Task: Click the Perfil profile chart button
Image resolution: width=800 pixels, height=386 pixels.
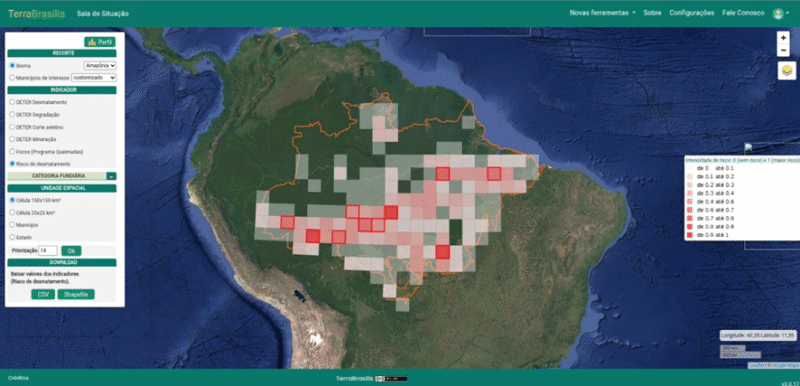Action: (x=100, y=42)
